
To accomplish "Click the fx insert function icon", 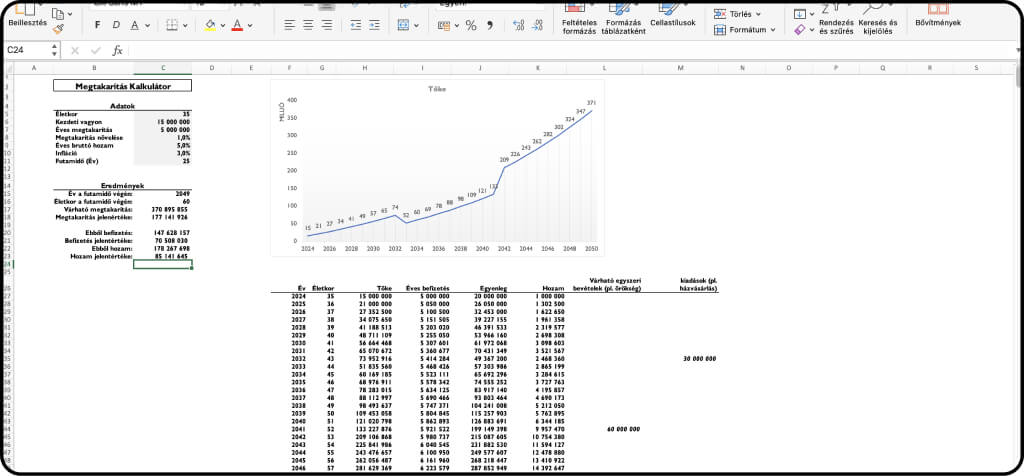I will (117, 49).
